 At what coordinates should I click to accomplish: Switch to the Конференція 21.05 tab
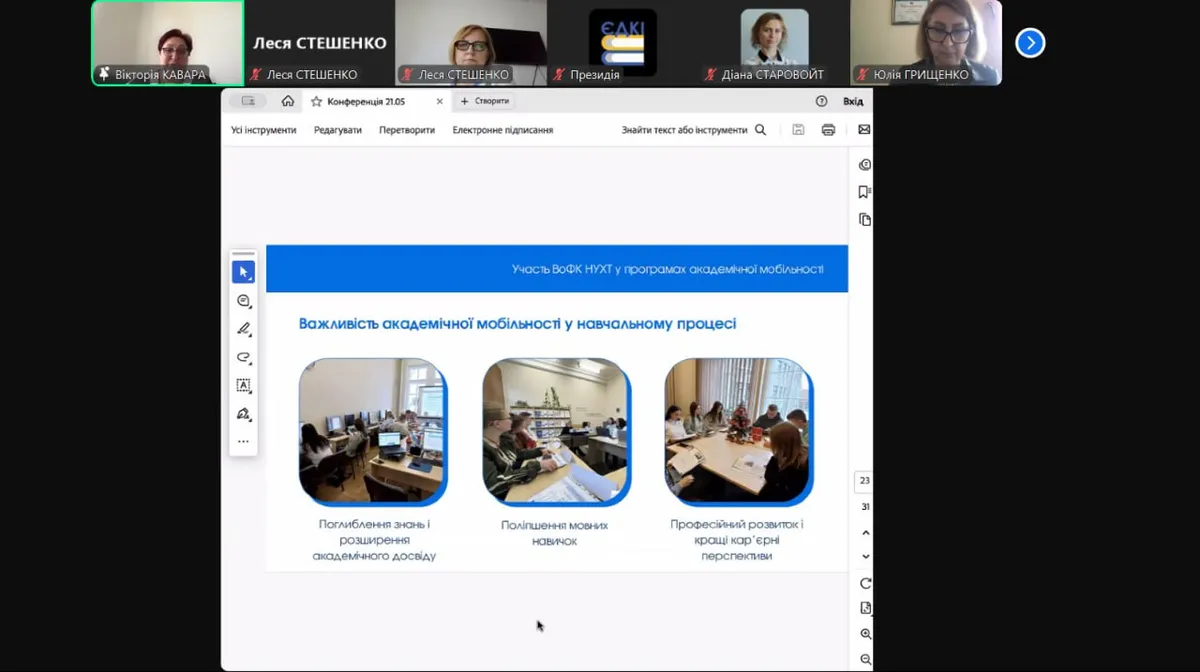(377, 101)
